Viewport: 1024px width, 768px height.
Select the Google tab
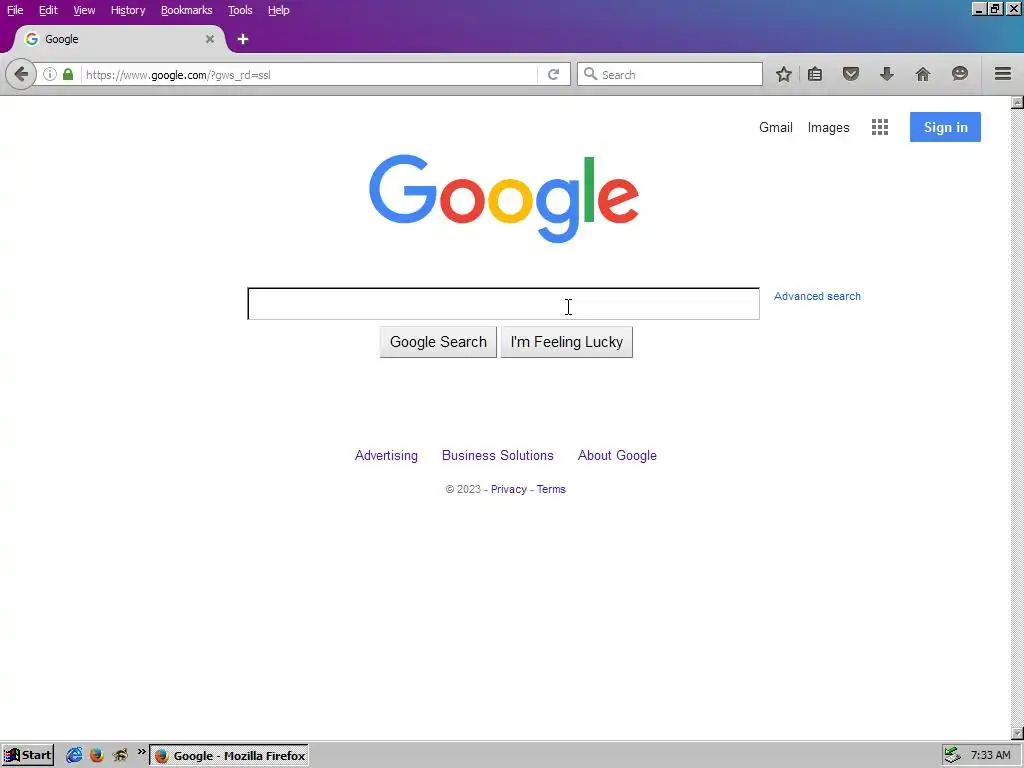click(119, 39)
